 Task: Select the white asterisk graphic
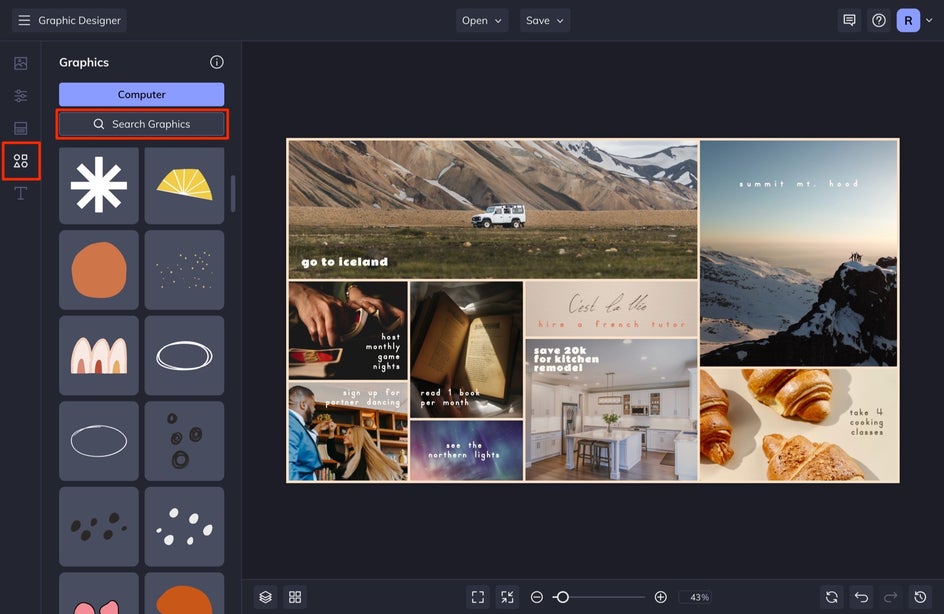99,185
